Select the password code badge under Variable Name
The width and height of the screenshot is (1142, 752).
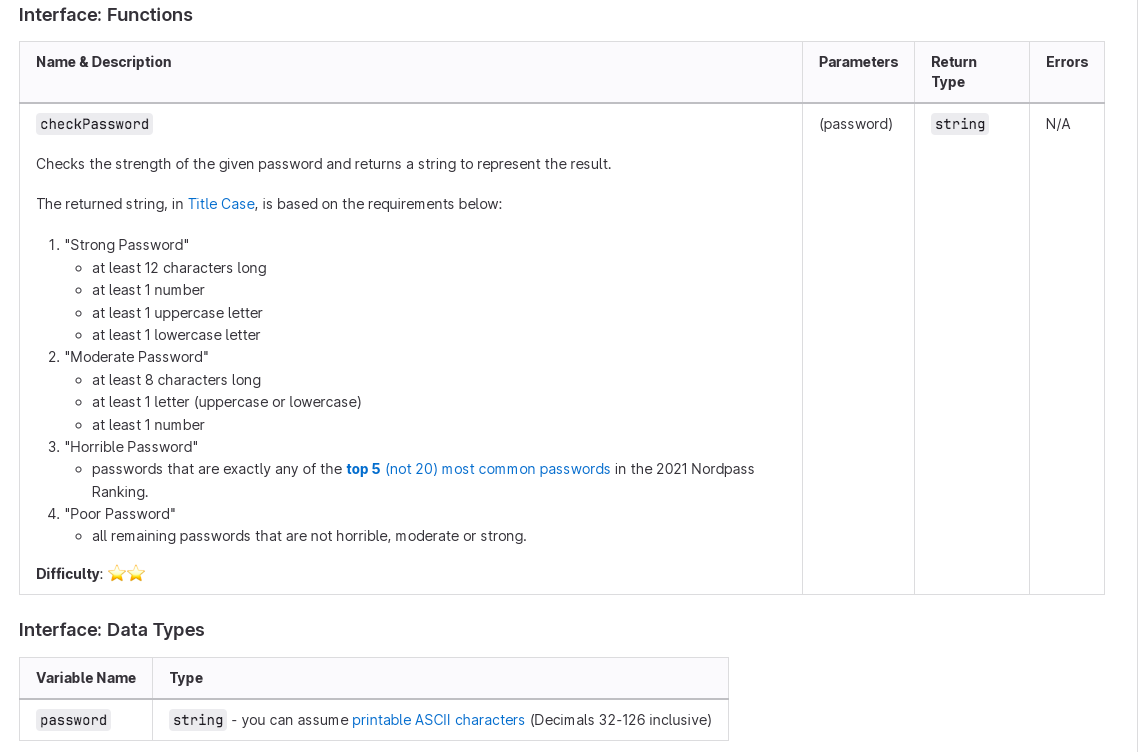(72, 719)
